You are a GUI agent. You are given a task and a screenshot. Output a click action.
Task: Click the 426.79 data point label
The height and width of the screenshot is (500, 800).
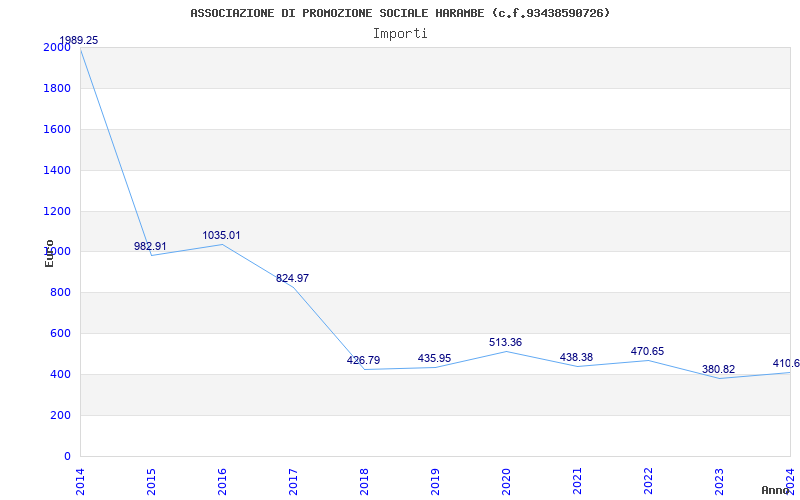click(x=364, y=360)
